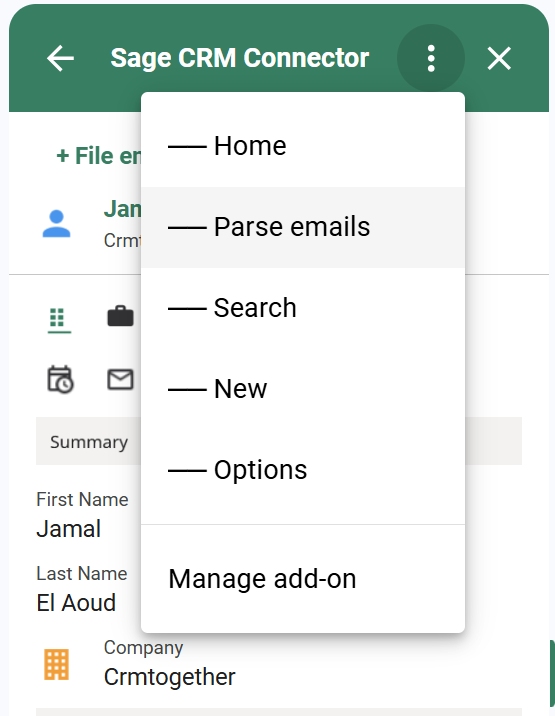Click the + File email link
Viewport: 555px width, 716px height.
click(x=99, y=156)
